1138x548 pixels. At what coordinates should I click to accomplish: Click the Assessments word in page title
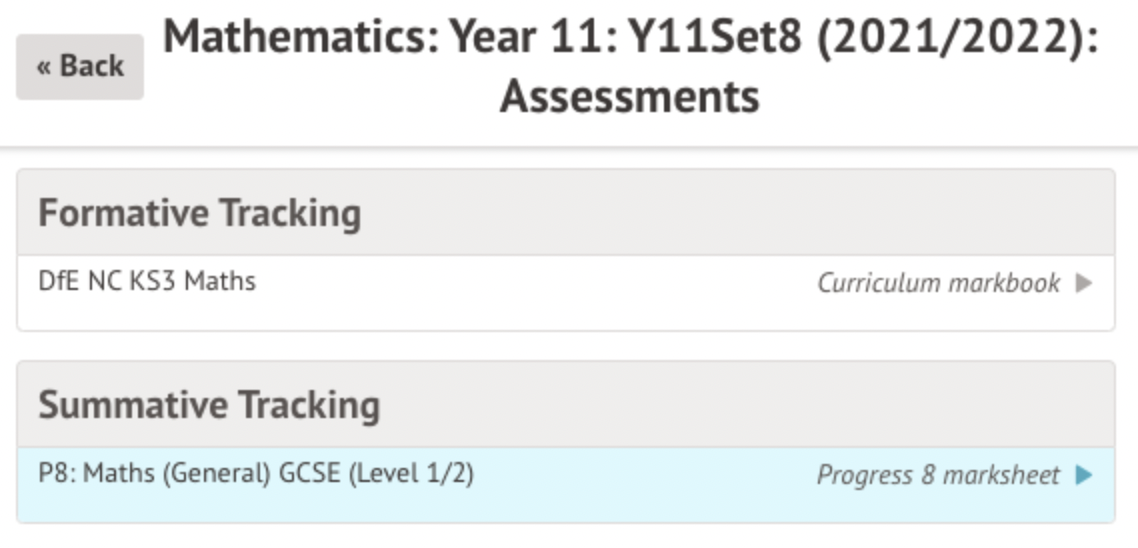point(630,98)
